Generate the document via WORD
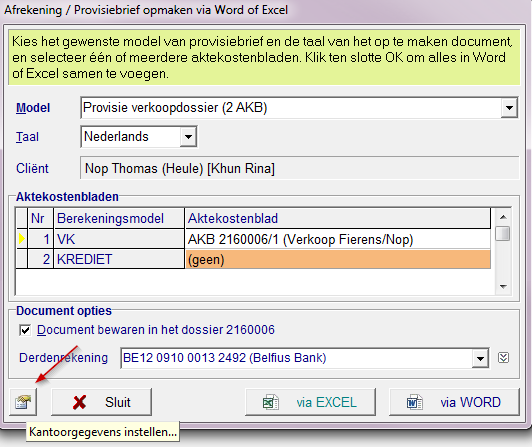532x447 pixels. (454, 402)
